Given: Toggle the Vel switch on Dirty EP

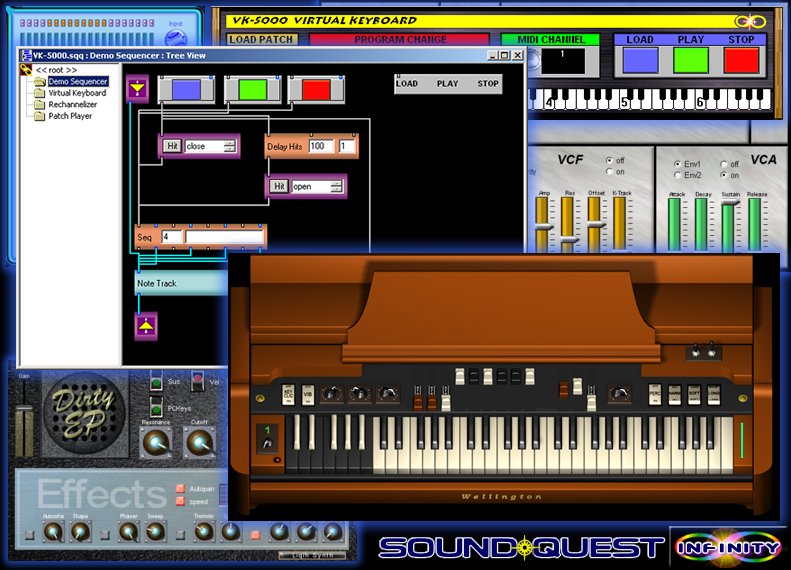Looking at the screenshot, I should tap(198, 380).
